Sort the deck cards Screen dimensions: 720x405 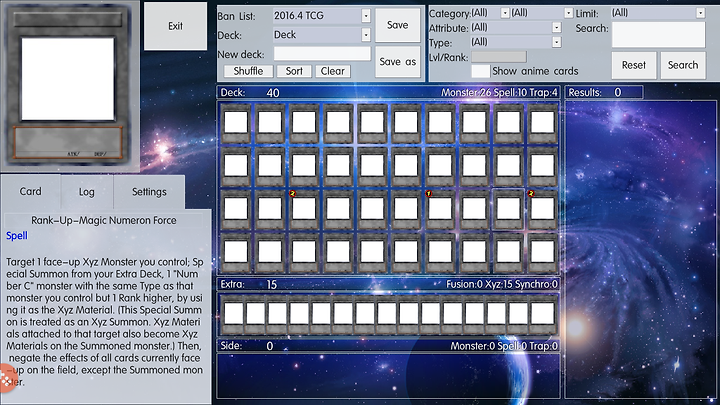pos(294,71)
